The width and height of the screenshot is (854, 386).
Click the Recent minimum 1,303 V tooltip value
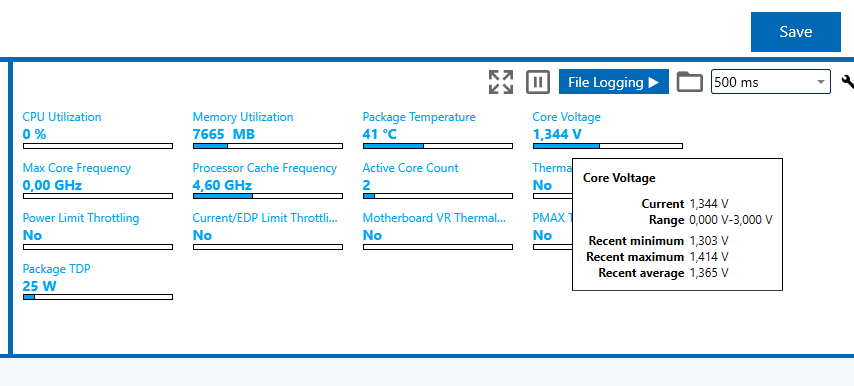pos(709,241)
